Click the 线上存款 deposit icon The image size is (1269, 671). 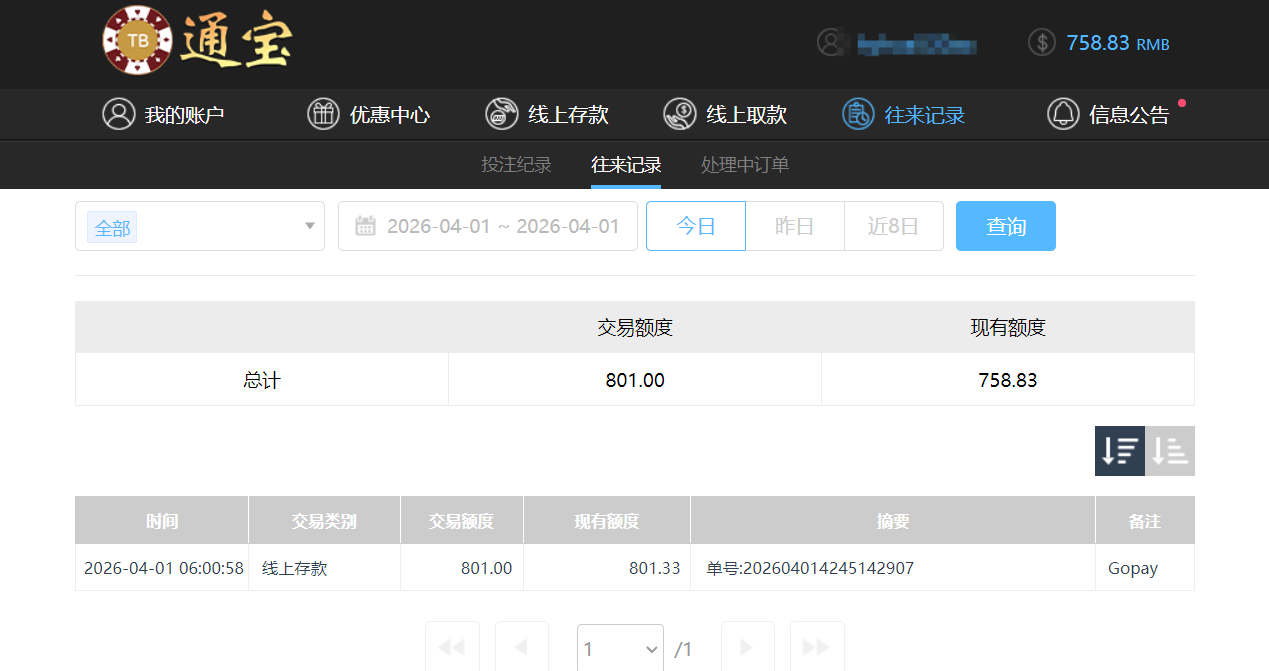click(x=501, y=114)
